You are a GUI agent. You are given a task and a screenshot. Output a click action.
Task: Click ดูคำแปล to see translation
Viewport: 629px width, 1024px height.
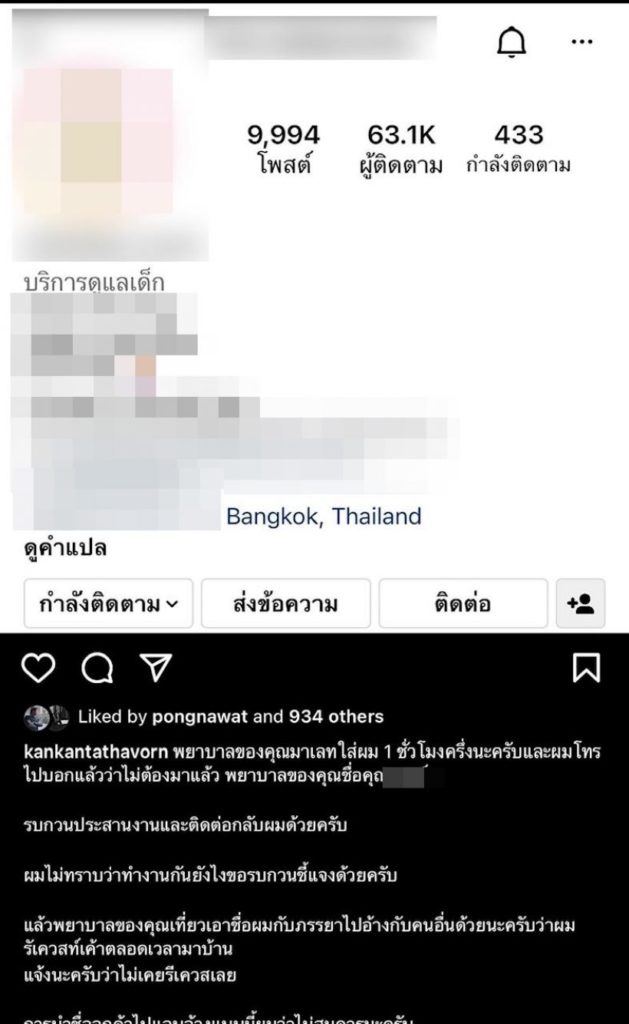pyautogui.click(x=65, y=548)
